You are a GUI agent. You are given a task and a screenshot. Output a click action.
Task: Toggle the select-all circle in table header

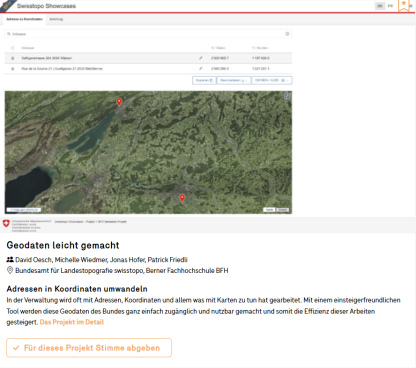click(x=13, y=48)
